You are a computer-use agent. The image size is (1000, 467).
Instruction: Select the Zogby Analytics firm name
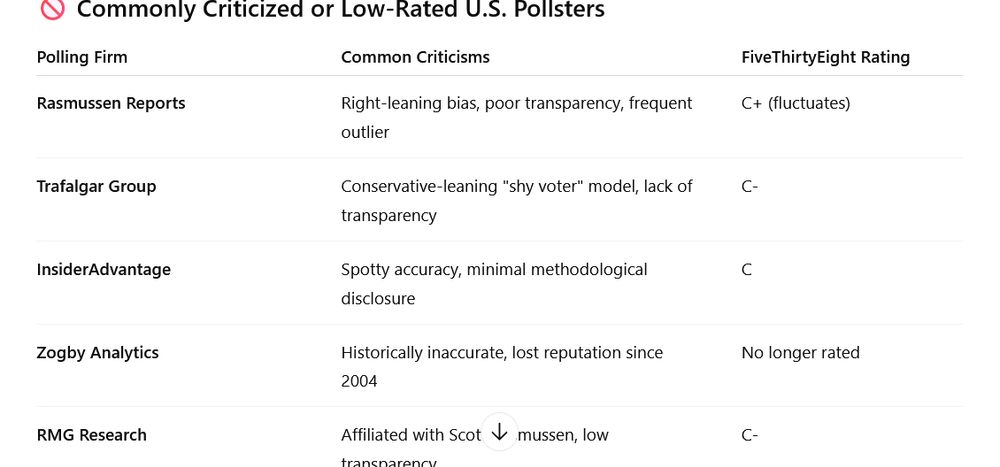coord(98,352)
